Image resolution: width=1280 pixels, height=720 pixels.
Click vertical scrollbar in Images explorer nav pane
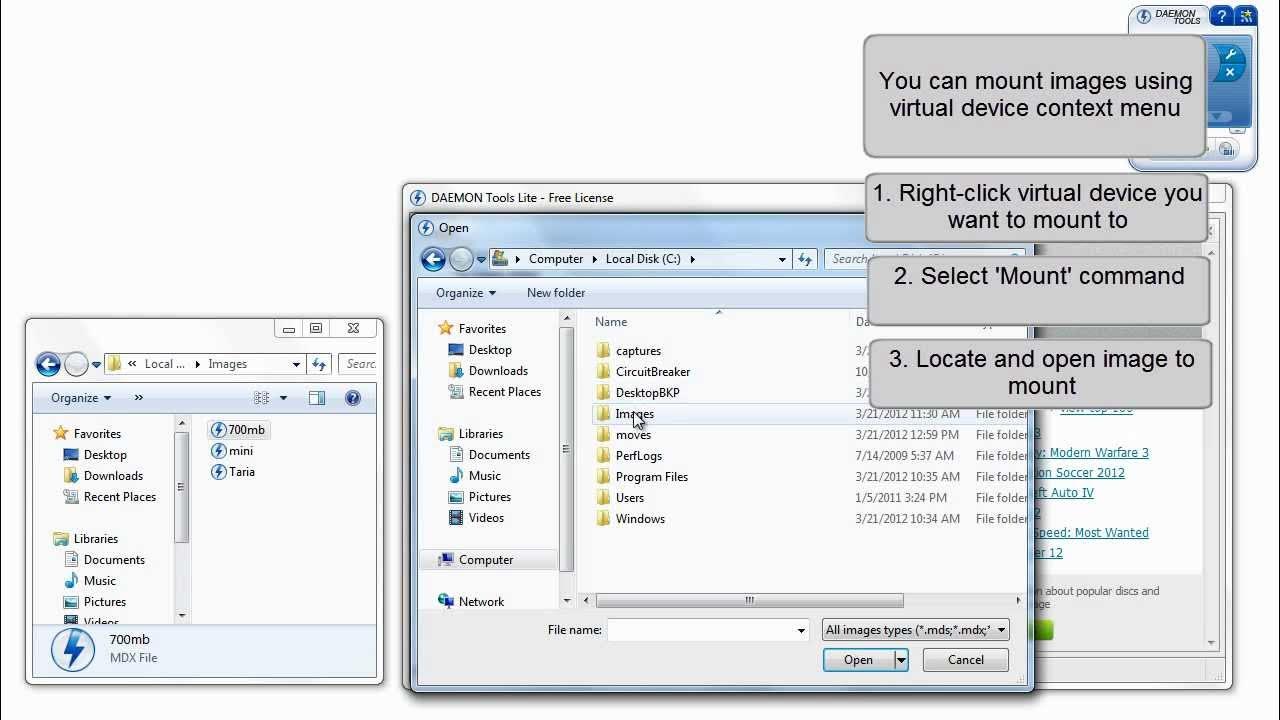(x=182, y=487)
